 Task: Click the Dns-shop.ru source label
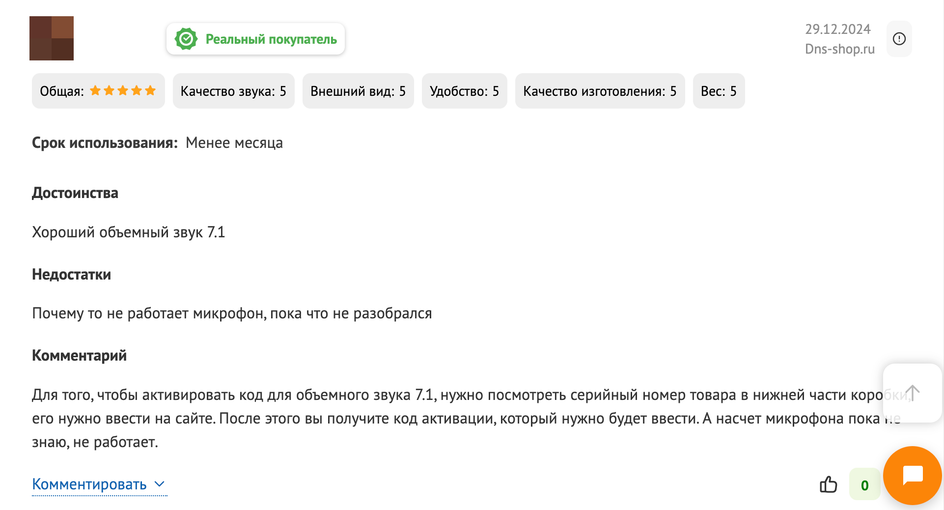pyautogui.click(x=839, y=49)
